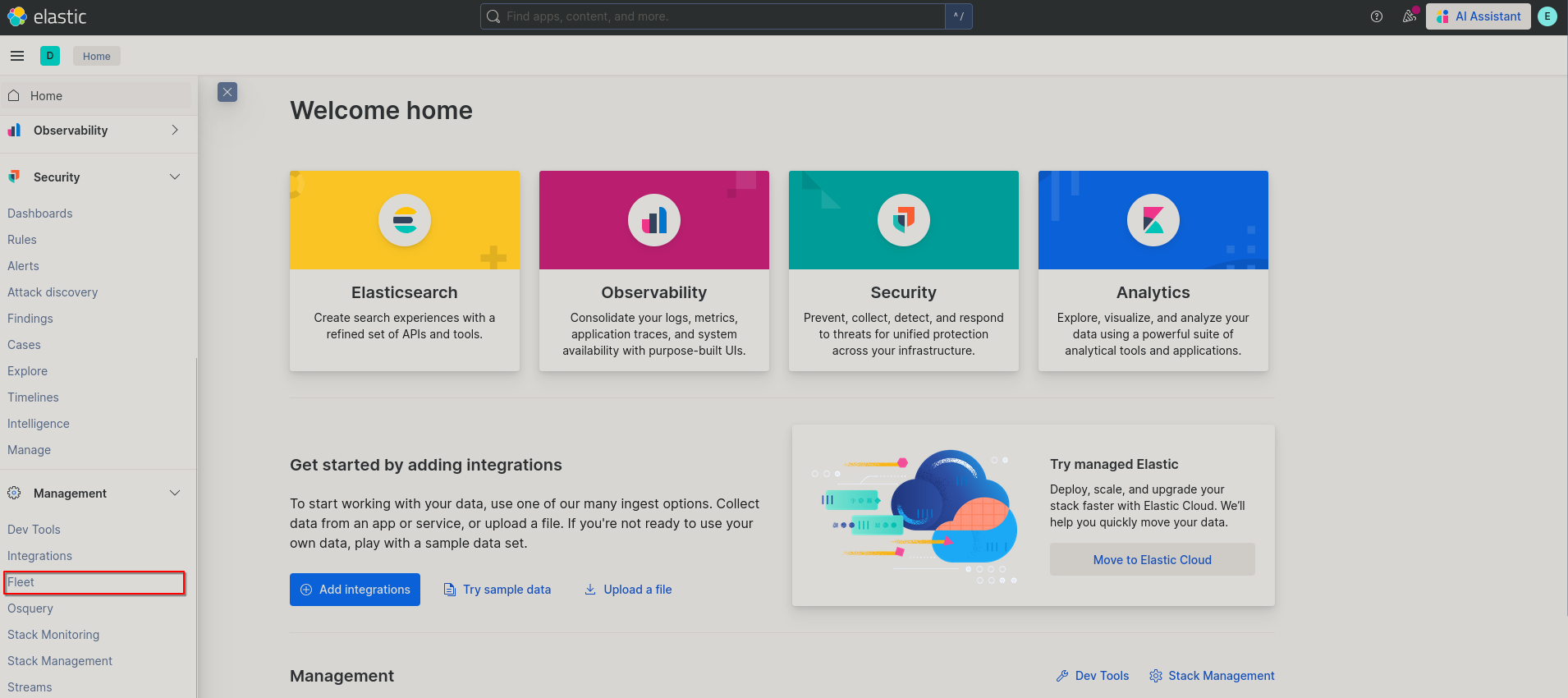Open Explore in the sidebar

(x=28, y=371)
